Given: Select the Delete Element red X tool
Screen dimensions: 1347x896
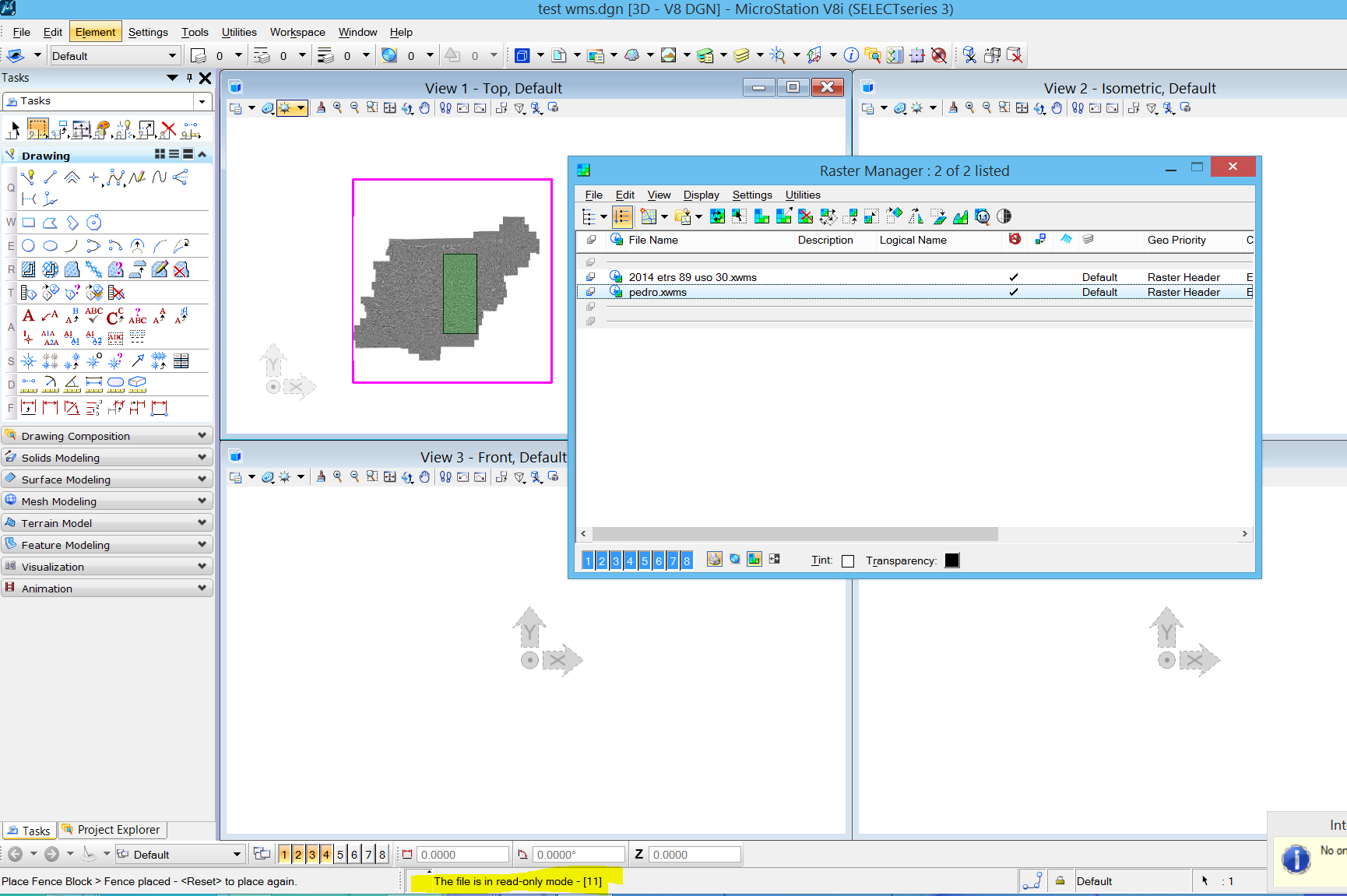Looking at the screenshot, I should [x=168, y=129].
